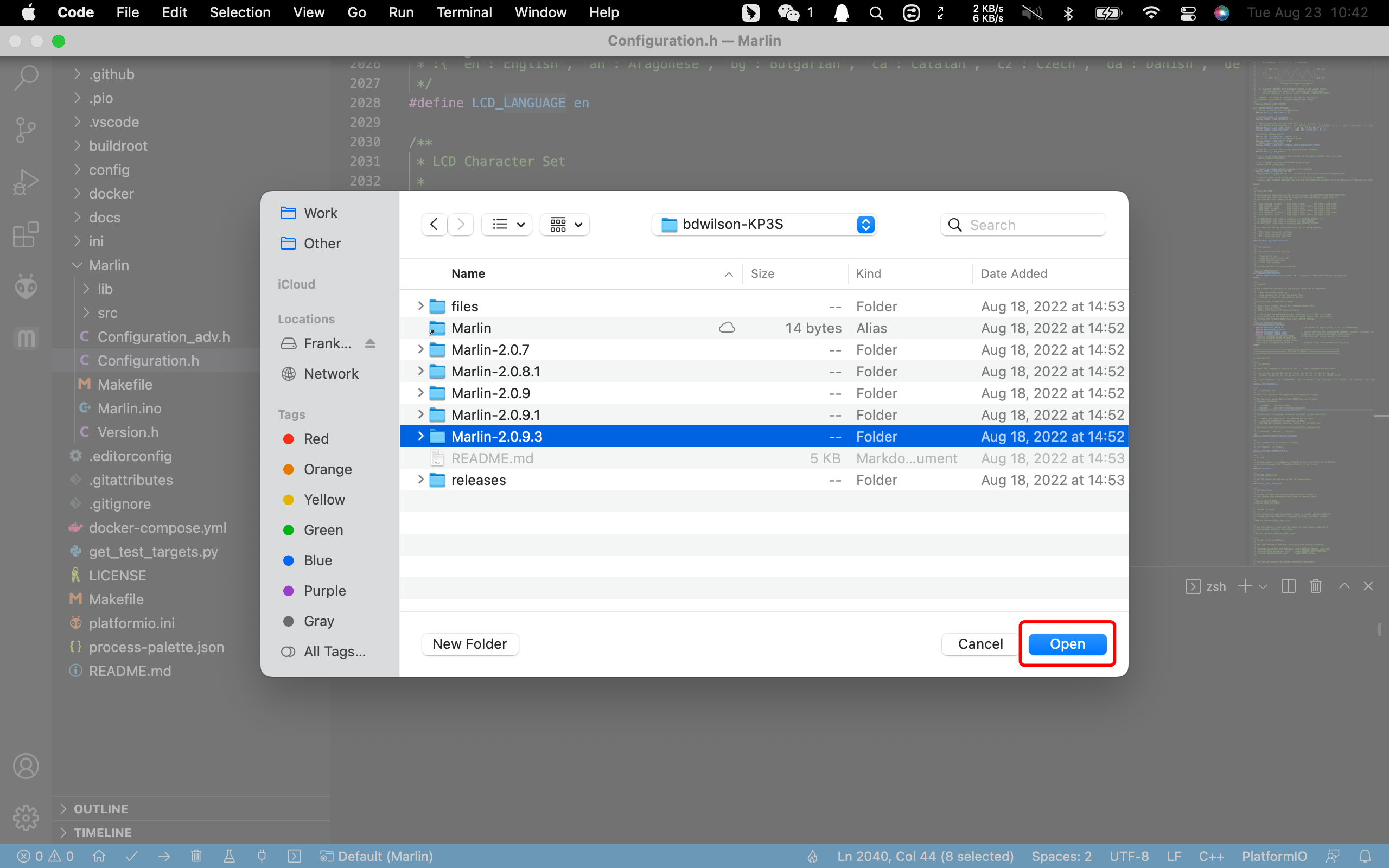This screenshot has width=1389, height=868.
Task: Expand Marlin-2.0.9.3 folder disclosure arrow
Action: (420, 436)
